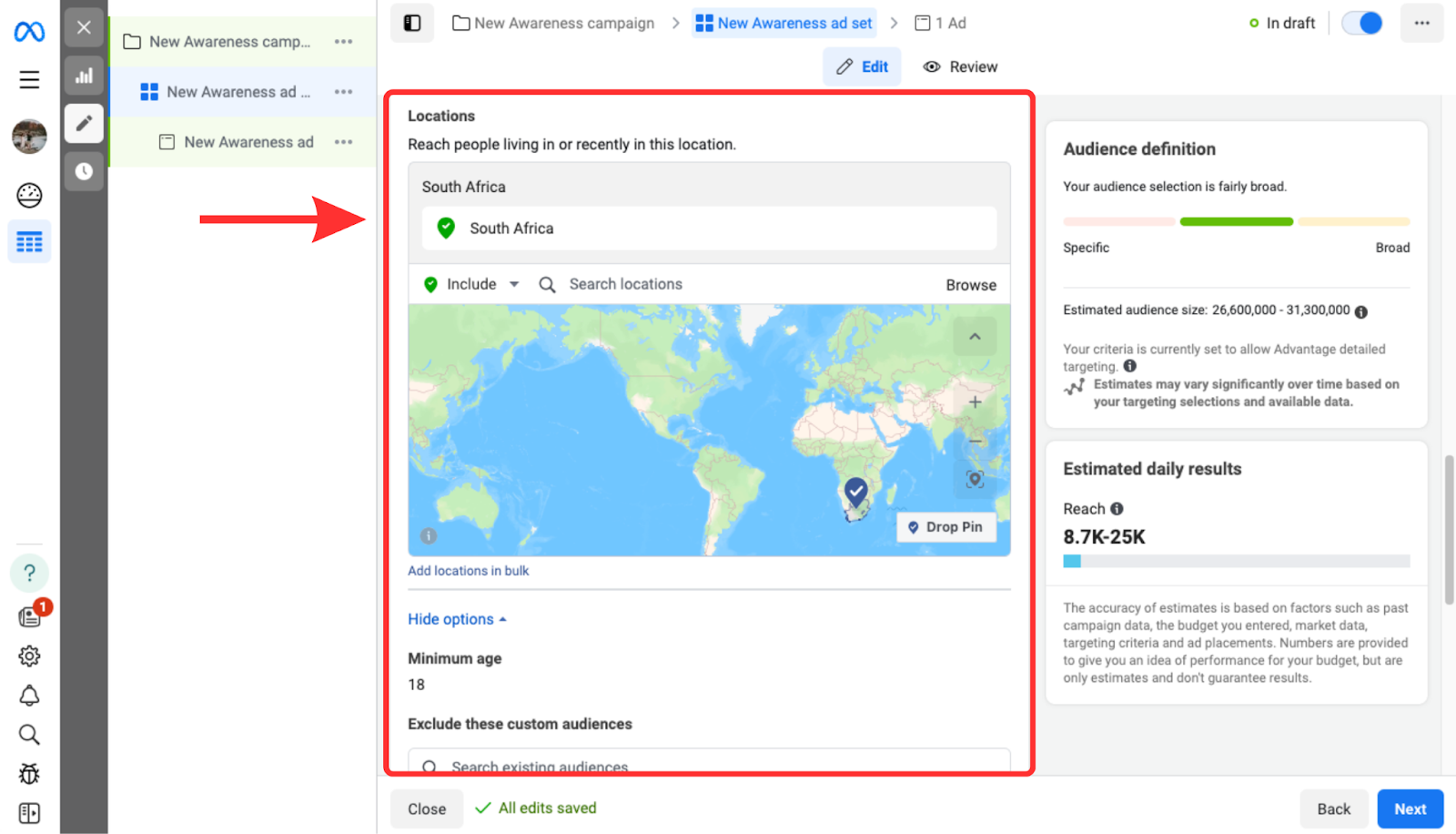Click the Reach info icon

click(x=1117, y=509)
